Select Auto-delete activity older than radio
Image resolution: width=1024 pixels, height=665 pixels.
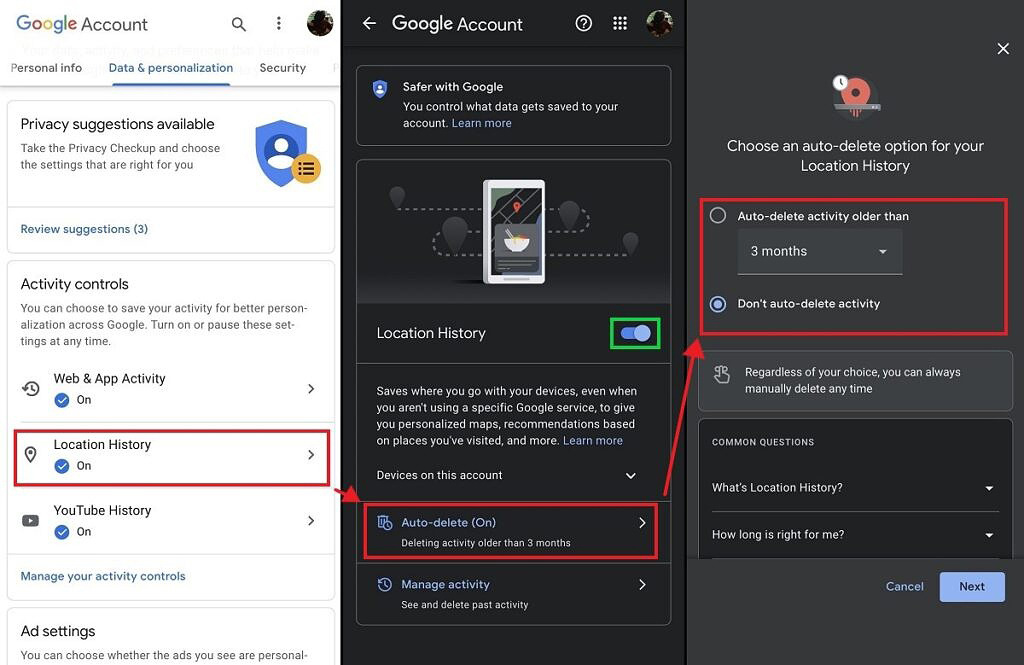(x=718, y=216)
